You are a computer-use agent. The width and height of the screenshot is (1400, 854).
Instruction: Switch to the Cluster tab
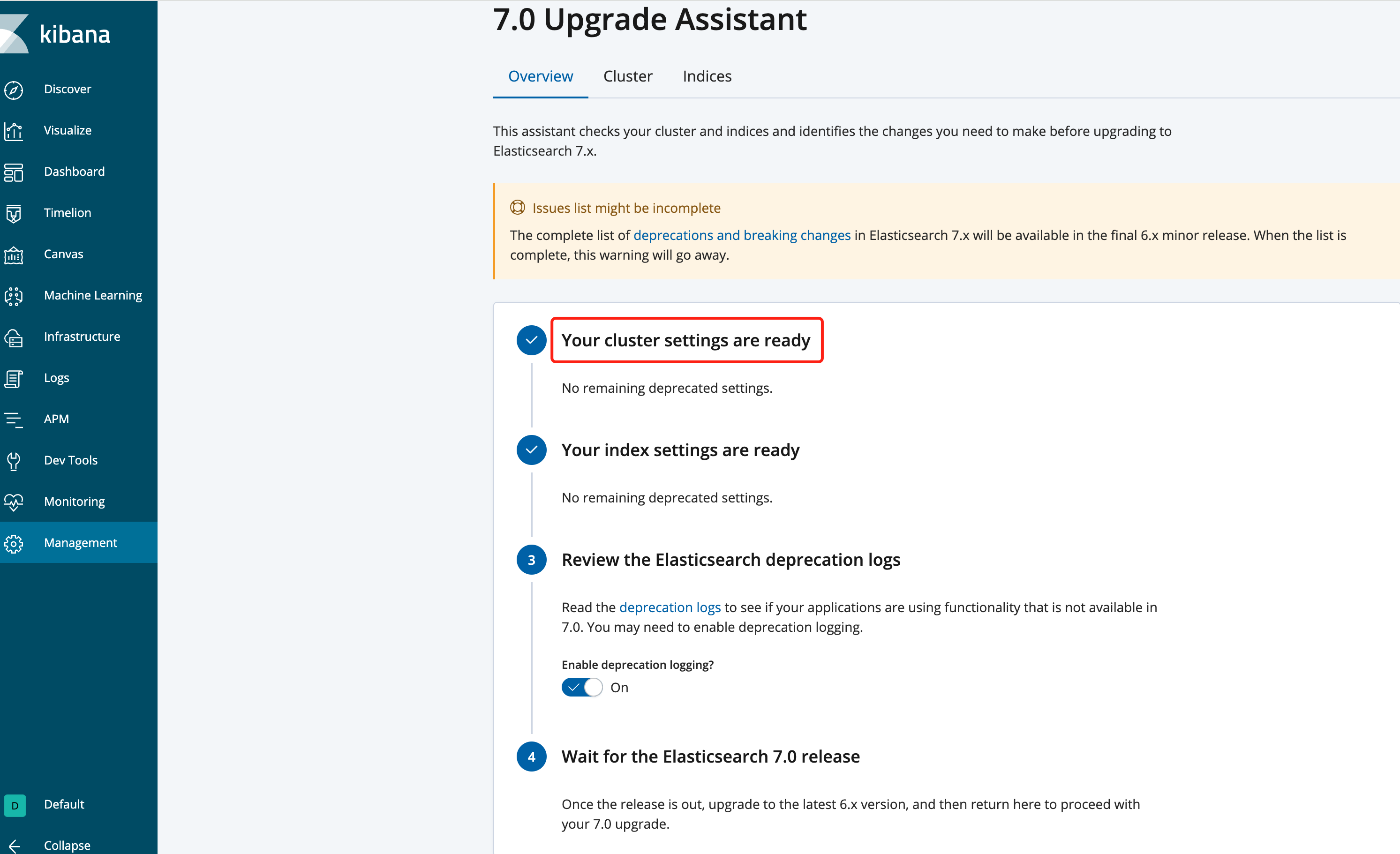(x=627, y=76)
